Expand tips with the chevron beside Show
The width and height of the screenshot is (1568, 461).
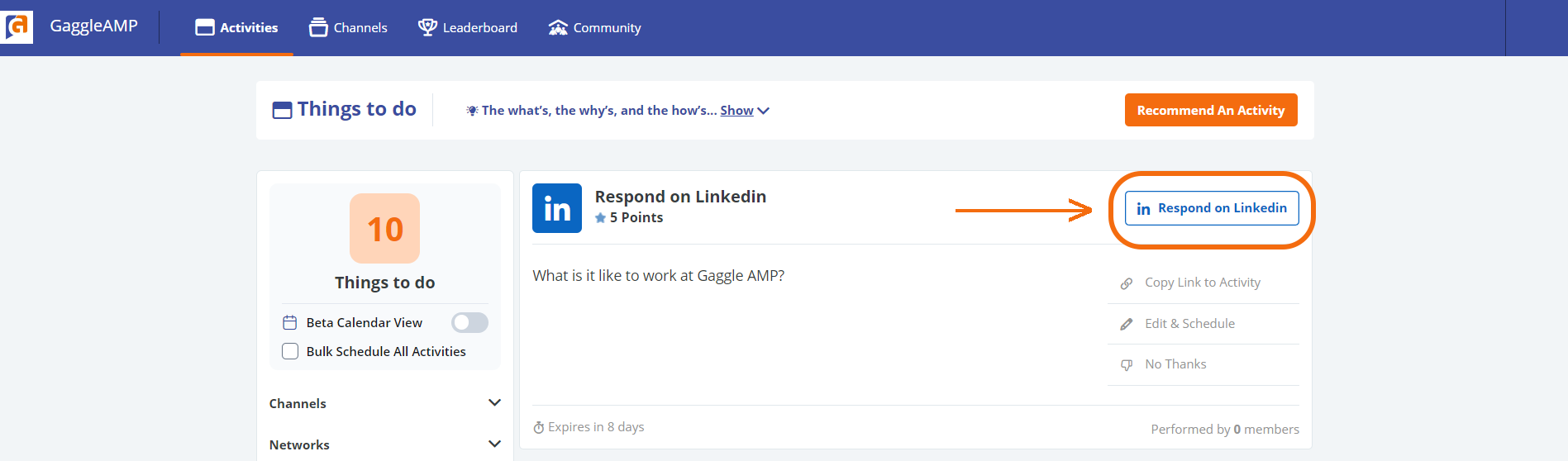(763, 111)
